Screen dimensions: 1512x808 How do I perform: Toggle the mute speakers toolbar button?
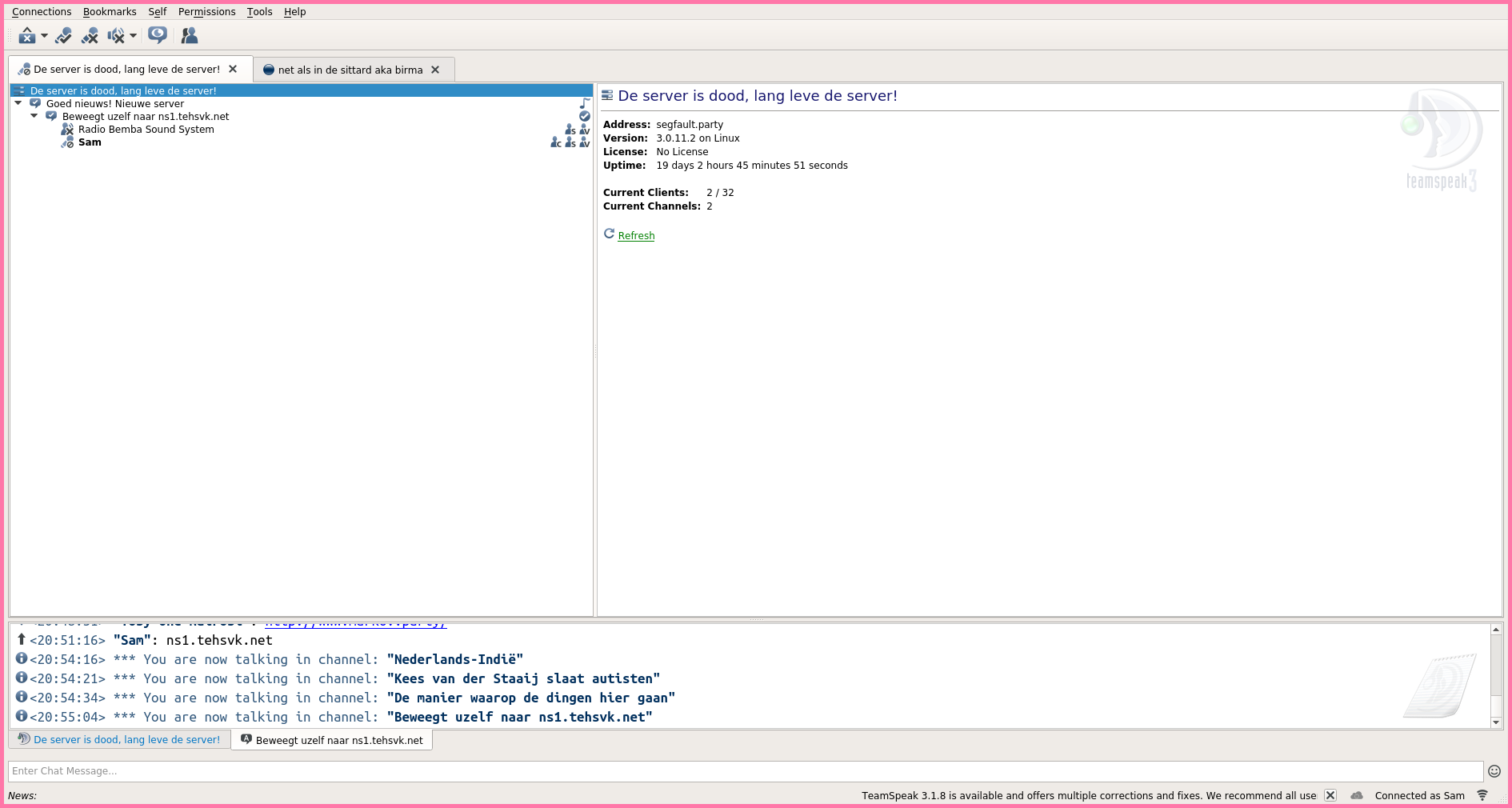116,35
